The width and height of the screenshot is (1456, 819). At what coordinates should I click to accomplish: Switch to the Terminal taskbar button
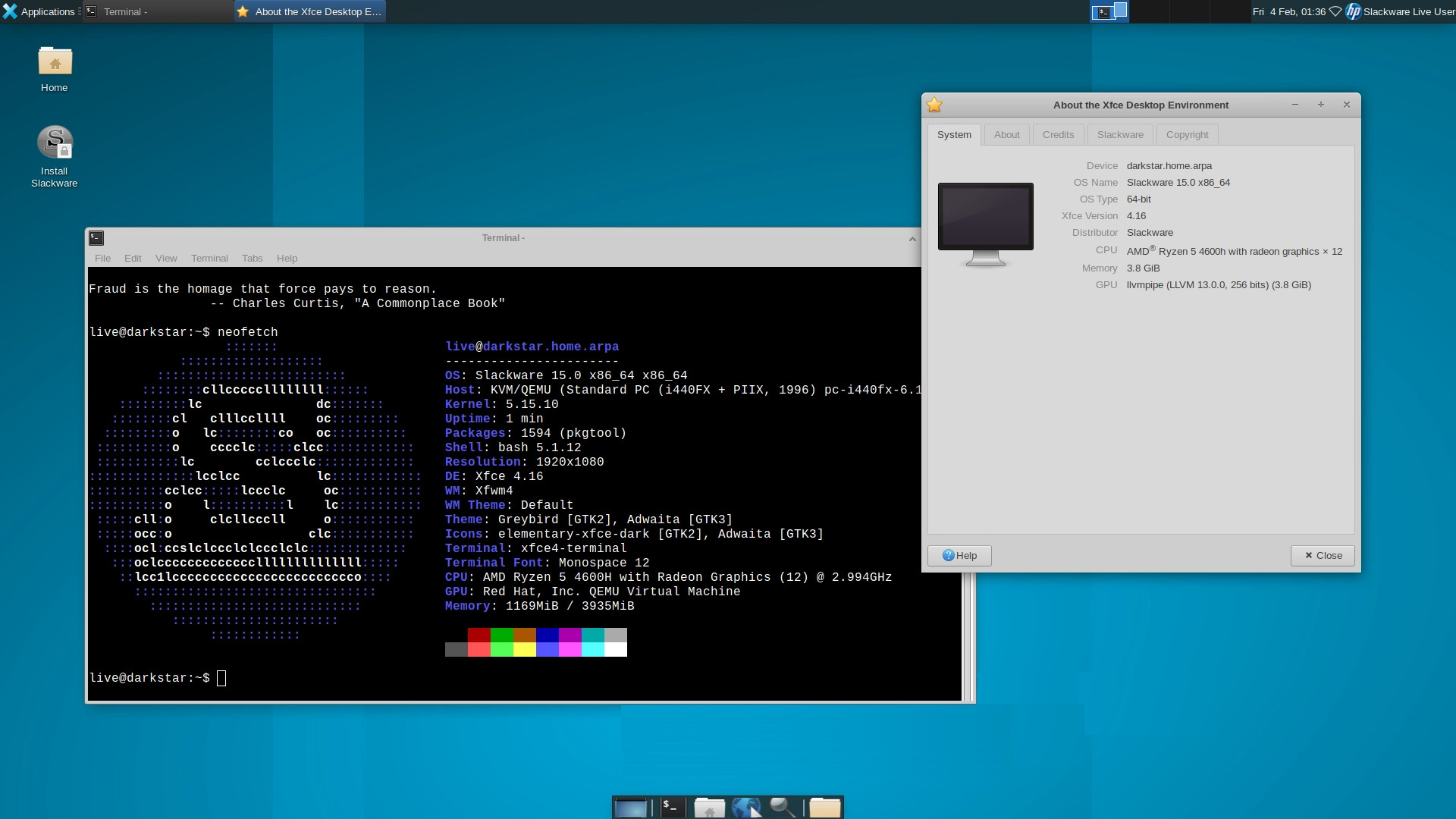click(x=158, y=11)
